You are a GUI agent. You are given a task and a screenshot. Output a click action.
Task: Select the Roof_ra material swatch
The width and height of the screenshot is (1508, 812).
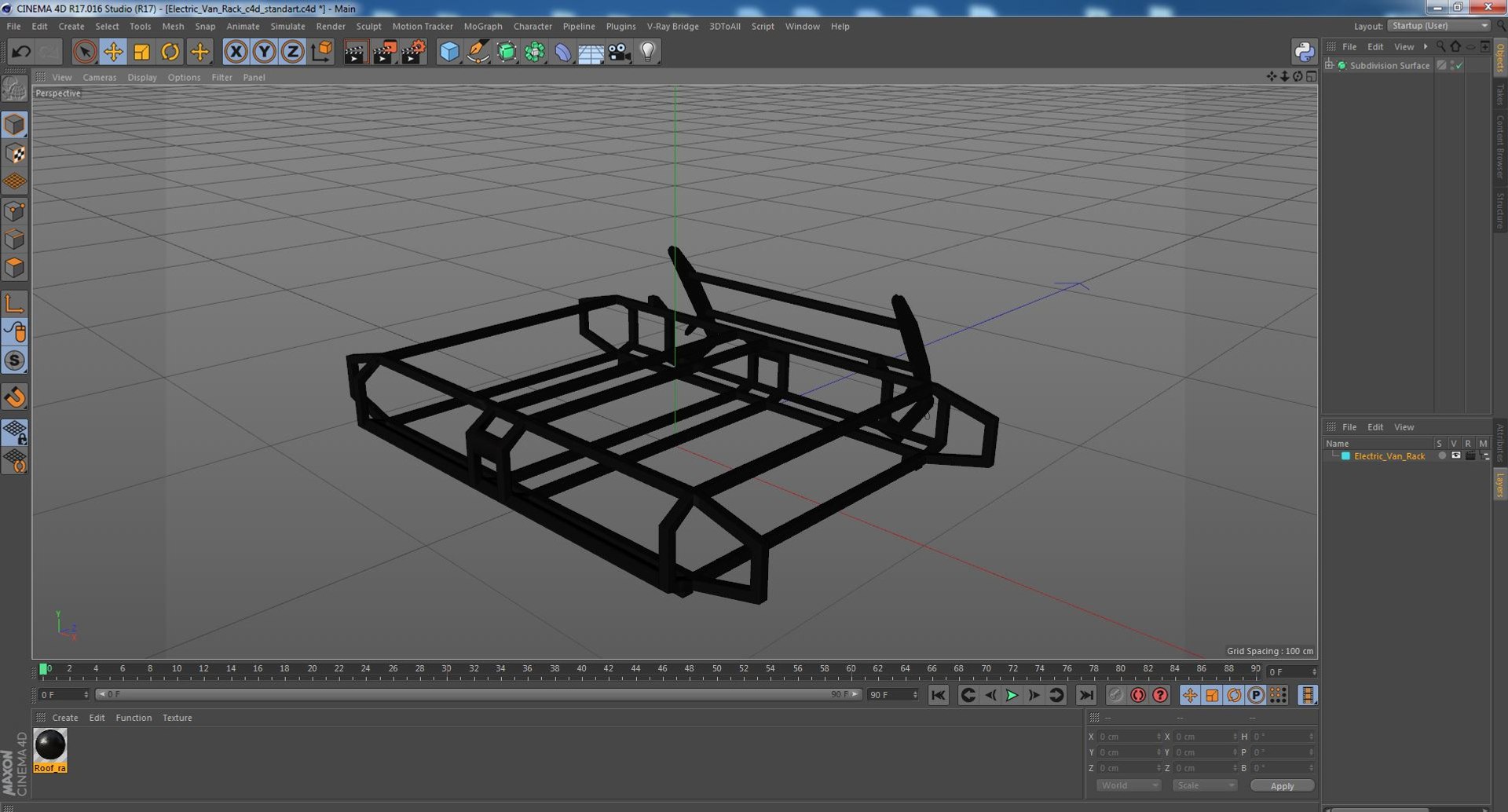[50, 750]
